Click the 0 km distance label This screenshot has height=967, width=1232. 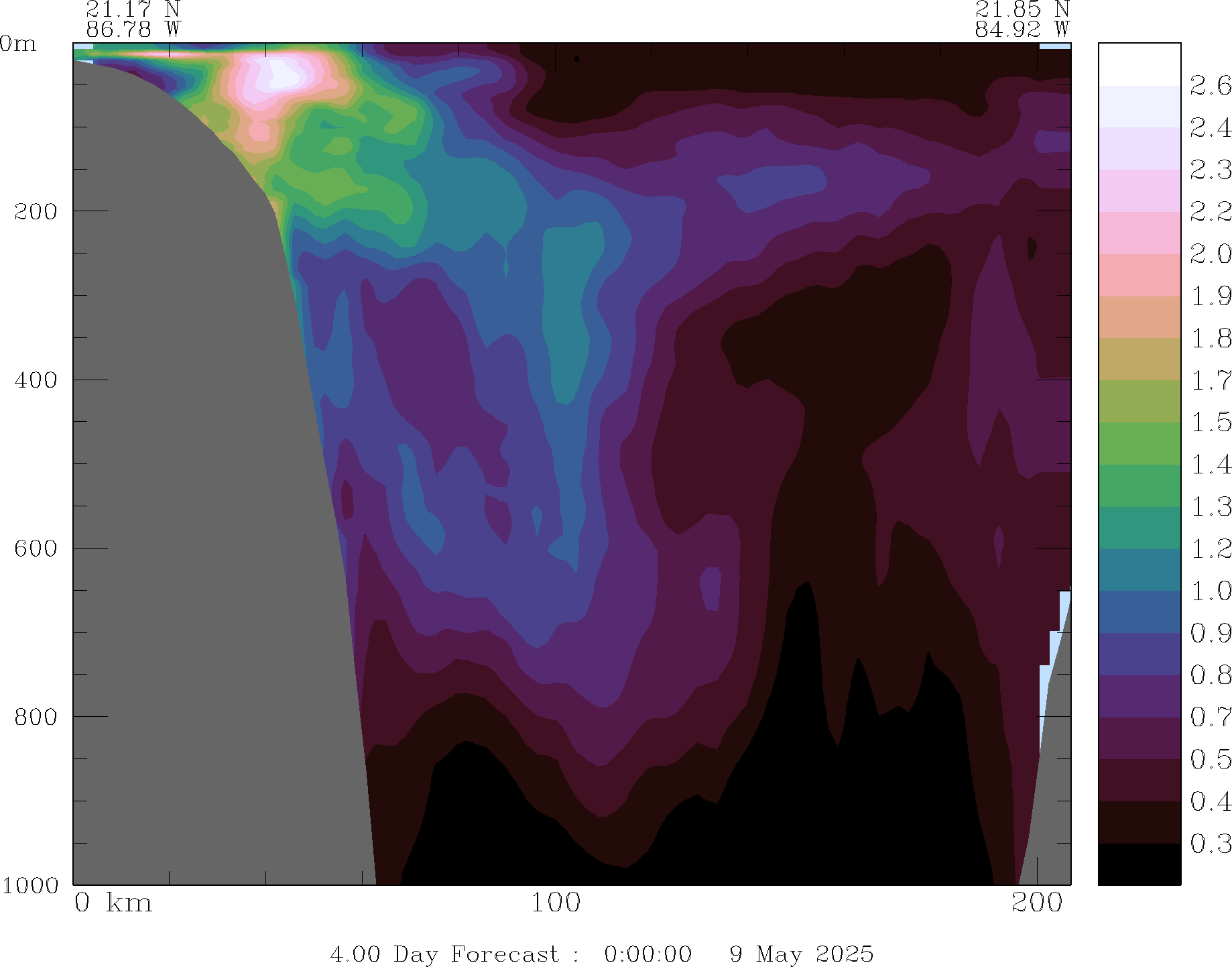pos(113,903)
